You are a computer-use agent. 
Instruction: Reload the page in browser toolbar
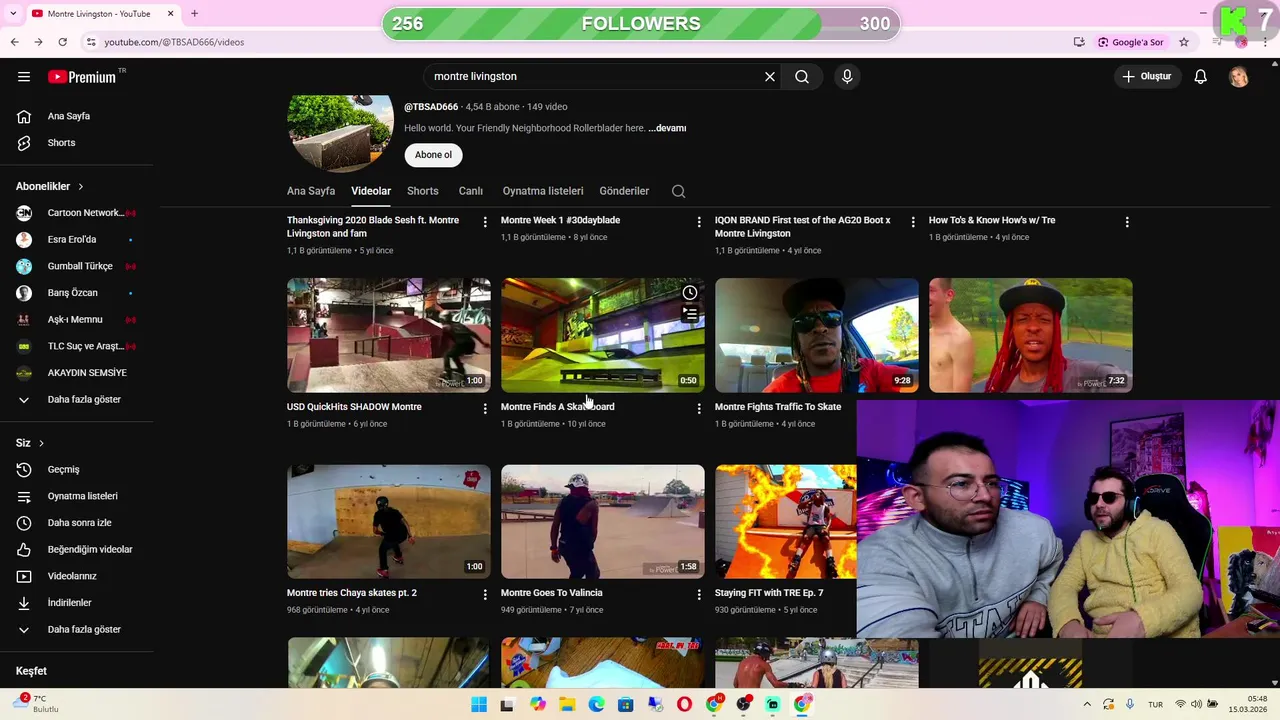point(62,42)
